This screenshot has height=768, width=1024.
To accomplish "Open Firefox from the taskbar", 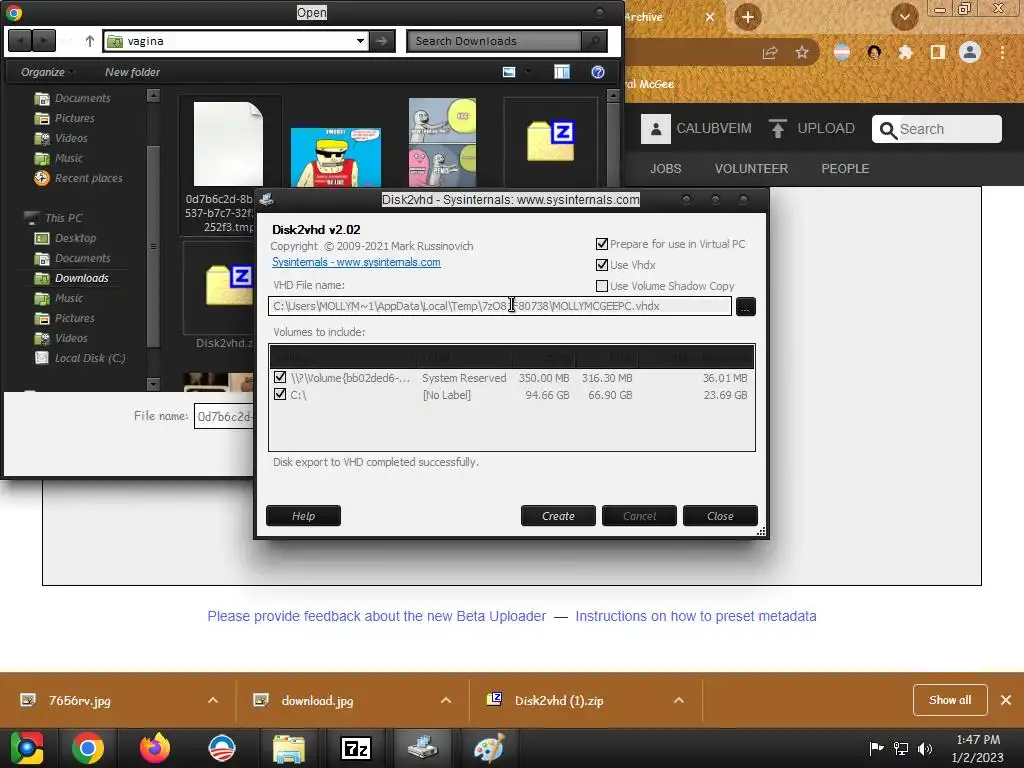I will pyautogui.click(x=155, y=748).
